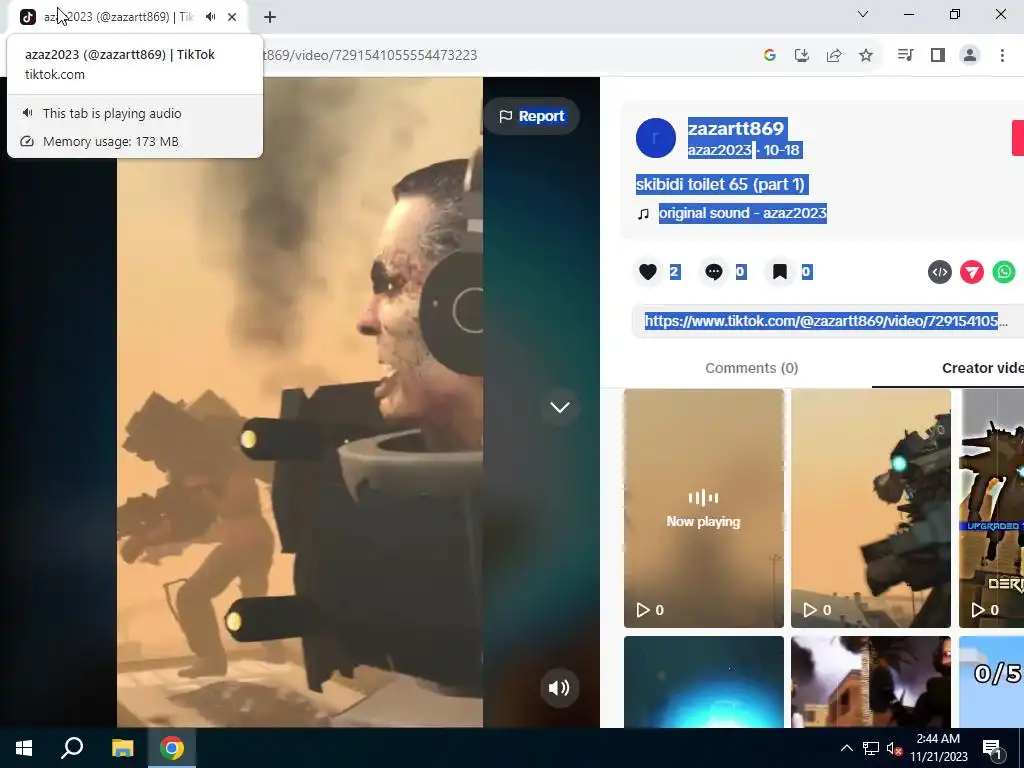This screenshot has width=1024, height=768.
Task: Switch to Comments (0) tab
Action: click(x=752, y=368)
